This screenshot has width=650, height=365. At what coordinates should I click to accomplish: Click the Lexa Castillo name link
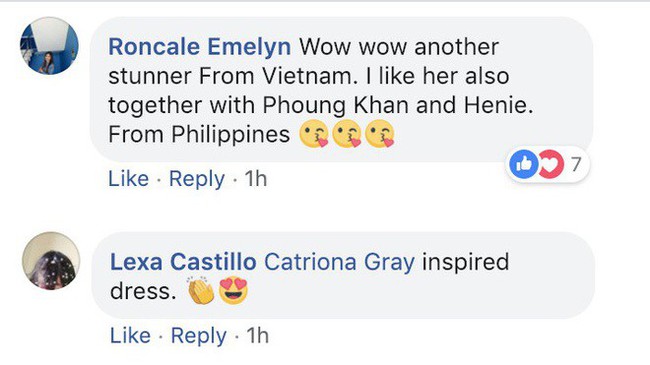click(x=183, y=262)
